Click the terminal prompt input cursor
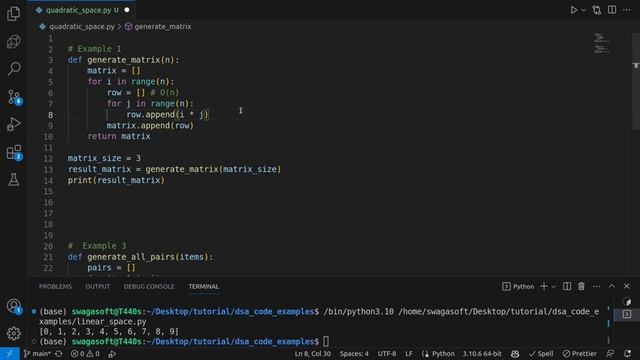The height and width of the screenshot is (360, 640). (326, 341)
